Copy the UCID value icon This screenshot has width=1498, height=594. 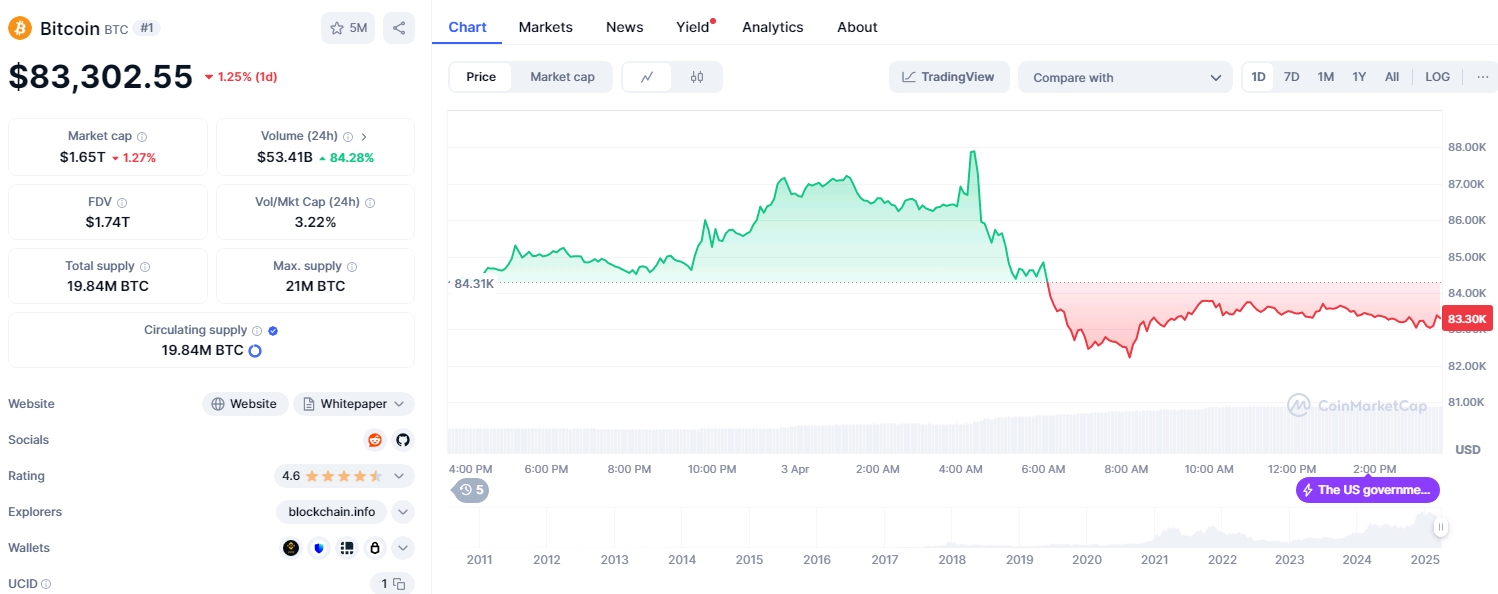point(398,584)
